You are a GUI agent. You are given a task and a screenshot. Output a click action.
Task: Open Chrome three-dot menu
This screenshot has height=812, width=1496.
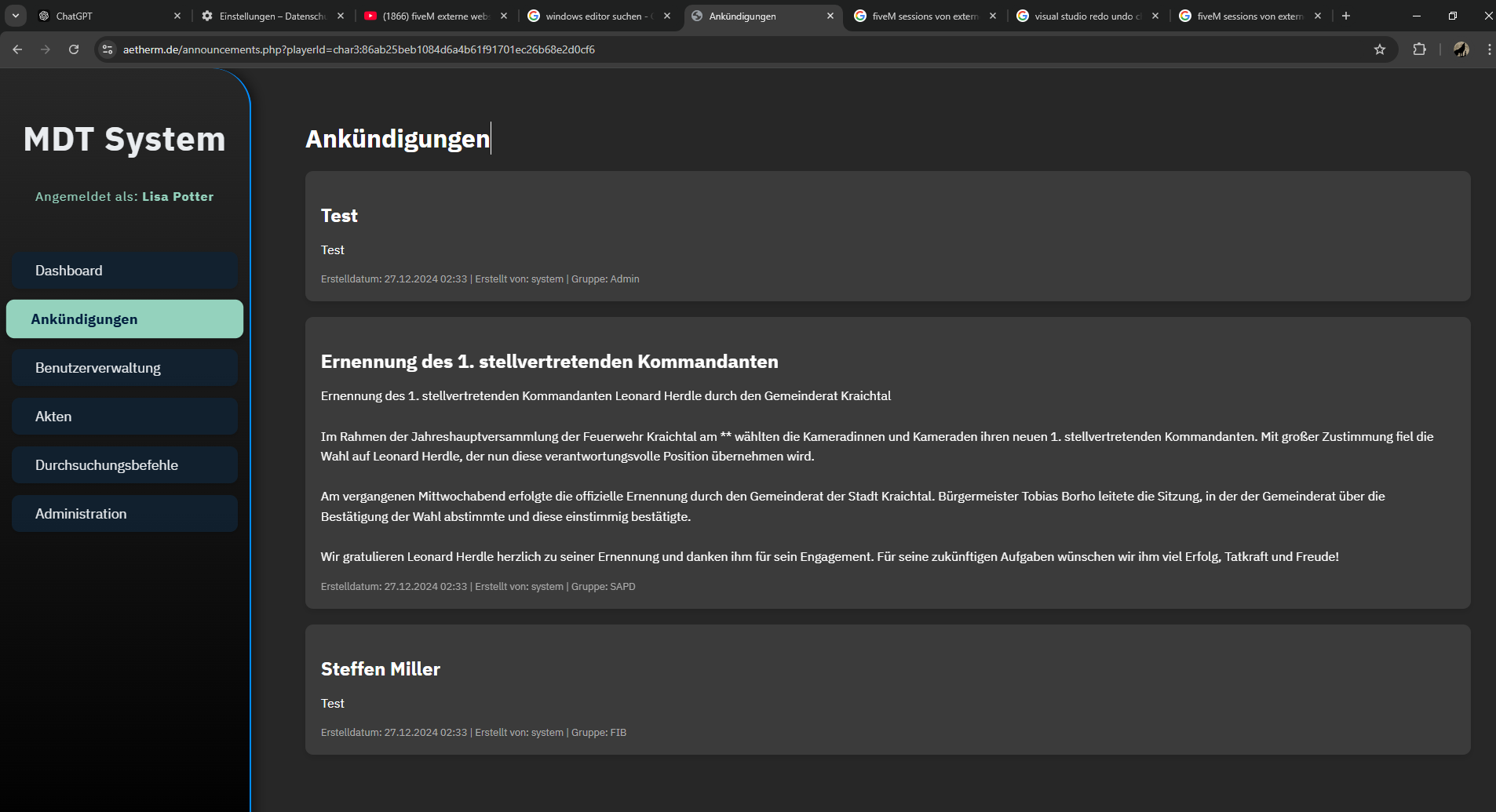point(1489,49)
